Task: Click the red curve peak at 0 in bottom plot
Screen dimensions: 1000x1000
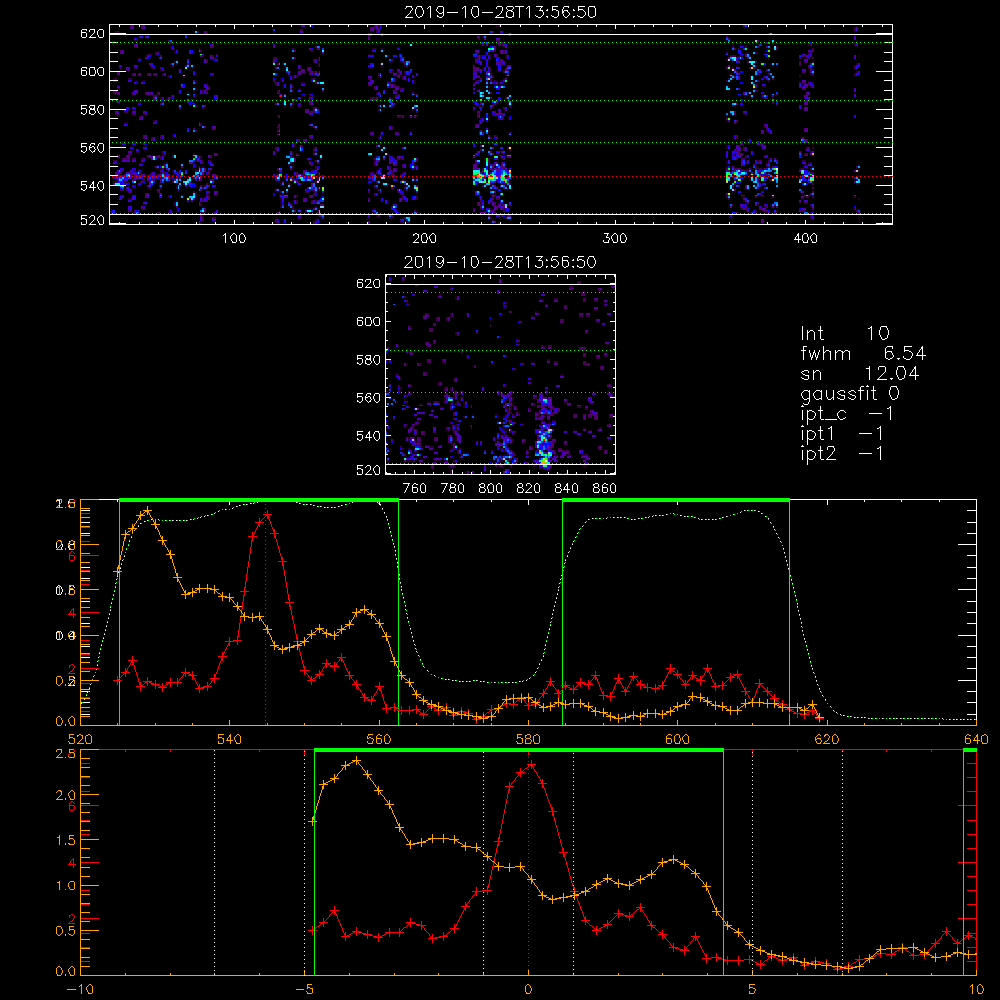Action: click(531, 764)
